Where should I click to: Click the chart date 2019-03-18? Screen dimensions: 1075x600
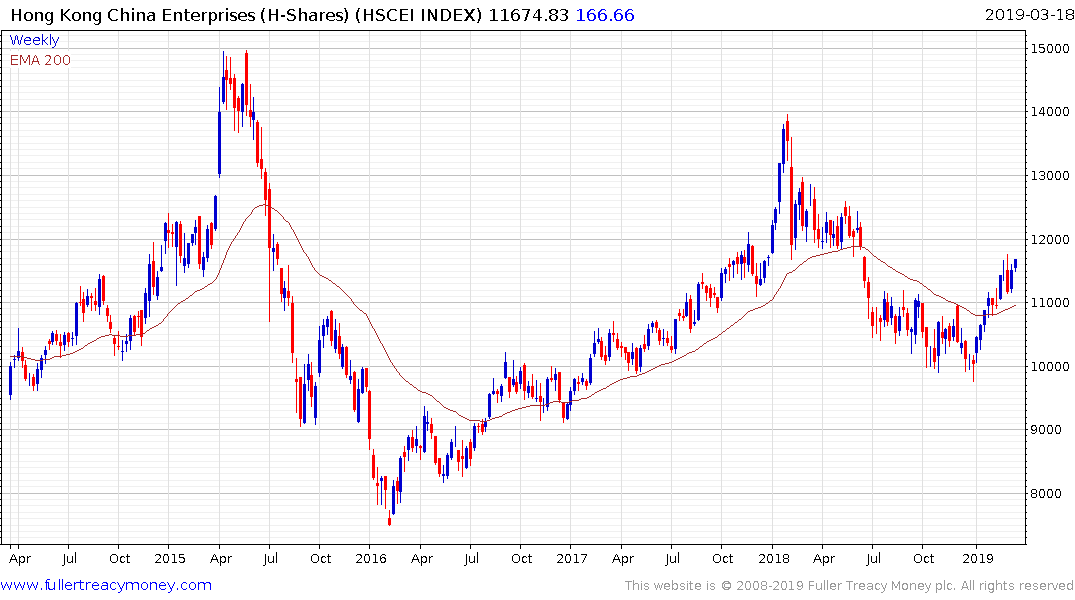[x=1027, y=14]
